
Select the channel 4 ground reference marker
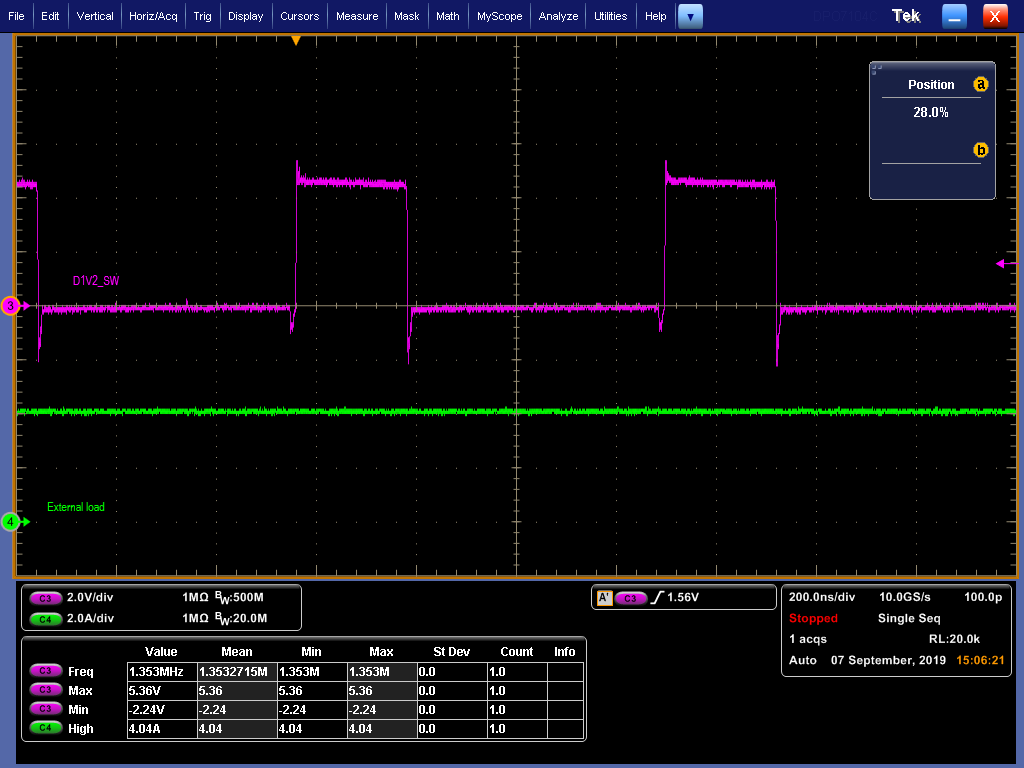tap(11, 521)
